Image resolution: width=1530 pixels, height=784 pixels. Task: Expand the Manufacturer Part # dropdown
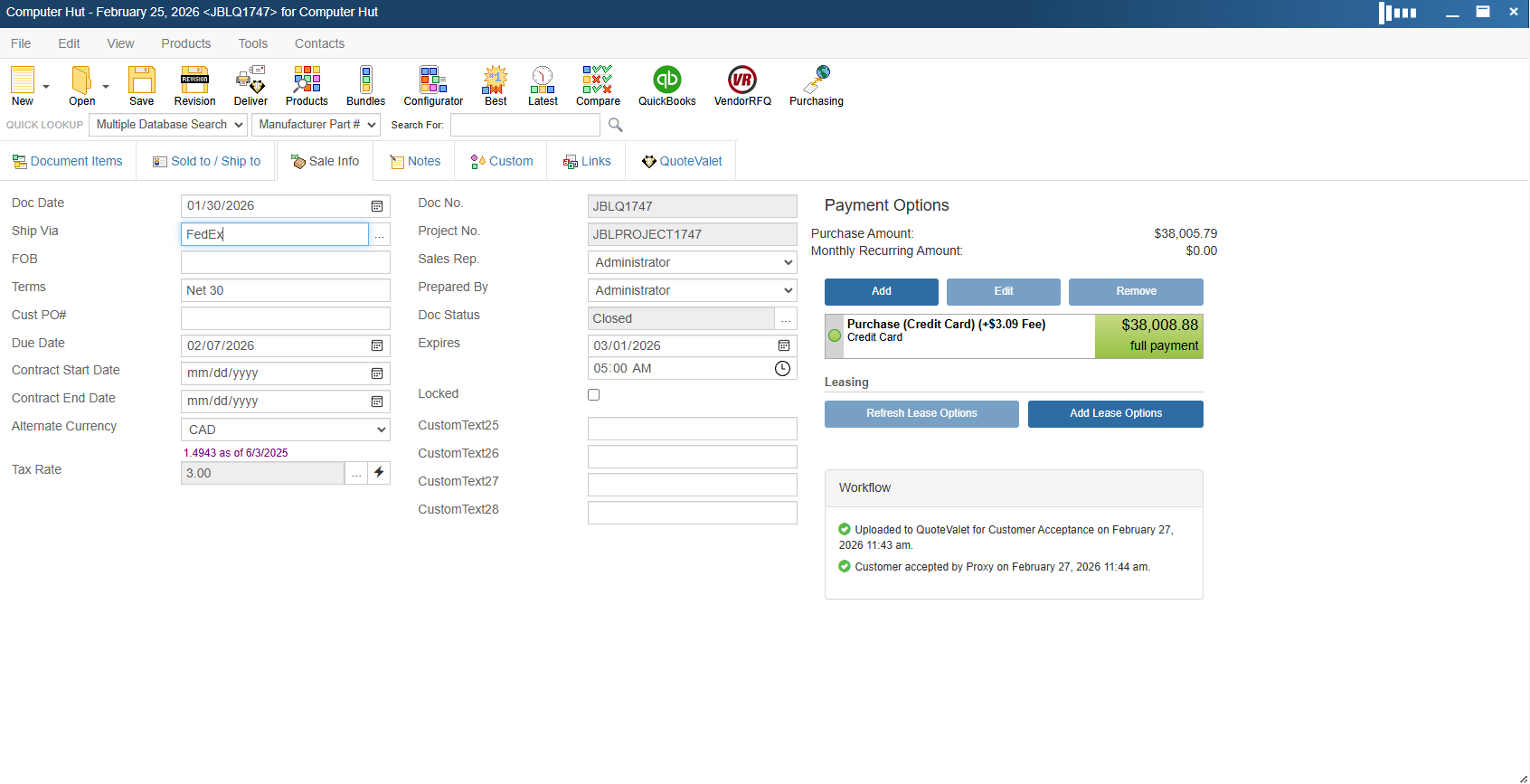[x=316, y=125]
